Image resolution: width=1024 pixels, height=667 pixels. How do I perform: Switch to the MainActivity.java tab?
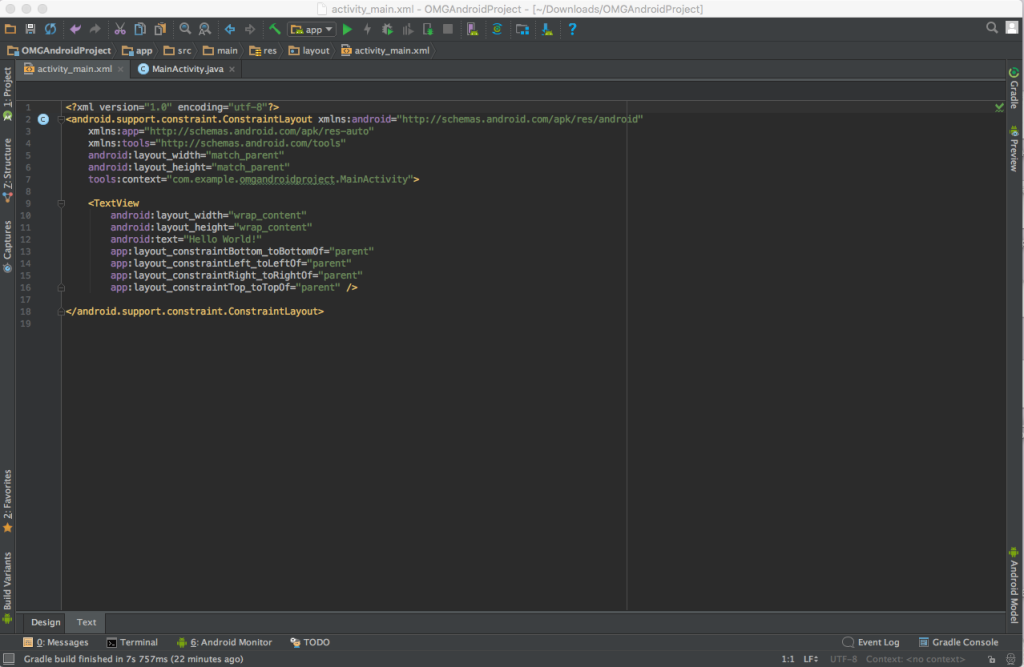(x=188, y=69)
